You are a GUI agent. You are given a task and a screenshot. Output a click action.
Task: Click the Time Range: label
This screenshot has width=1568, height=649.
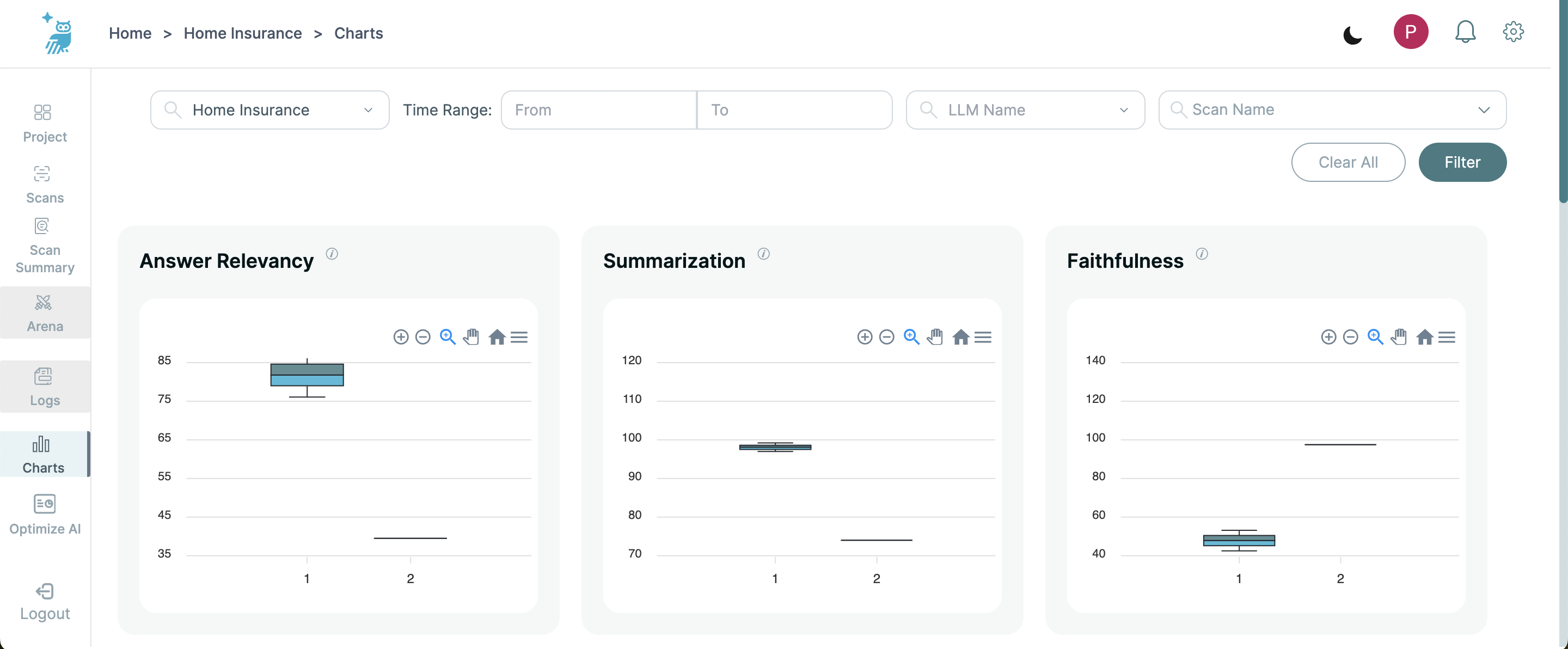pyautogui.click(x=447, y=110)
